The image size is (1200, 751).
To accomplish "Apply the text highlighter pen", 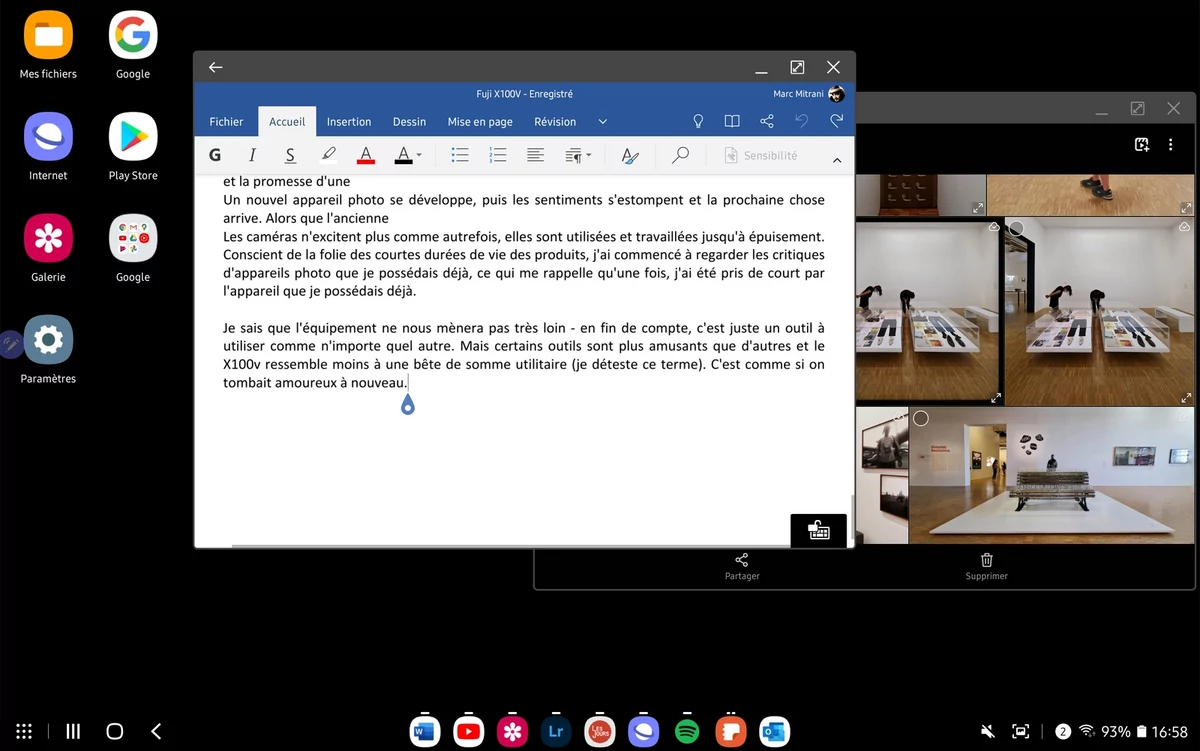I will (x=328, y=155).
